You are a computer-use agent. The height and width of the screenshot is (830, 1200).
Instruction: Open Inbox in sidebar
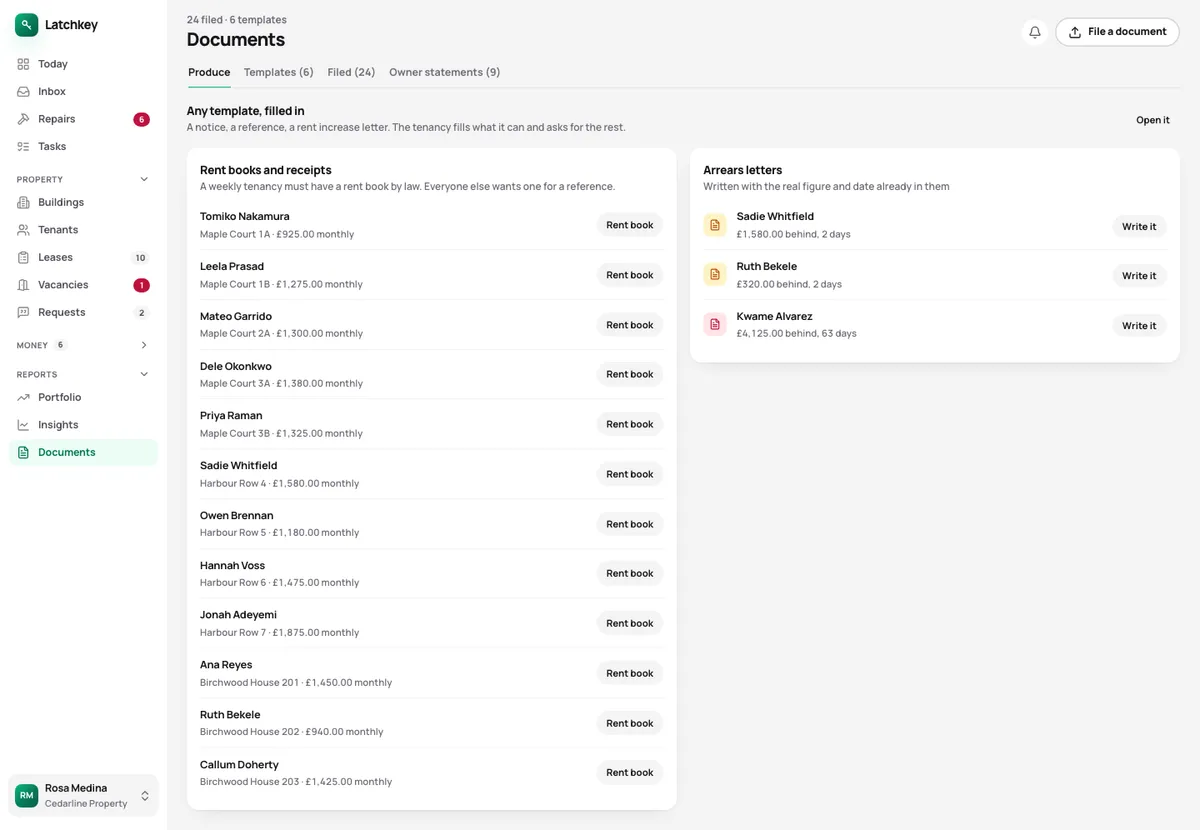[x=84, y=92]
